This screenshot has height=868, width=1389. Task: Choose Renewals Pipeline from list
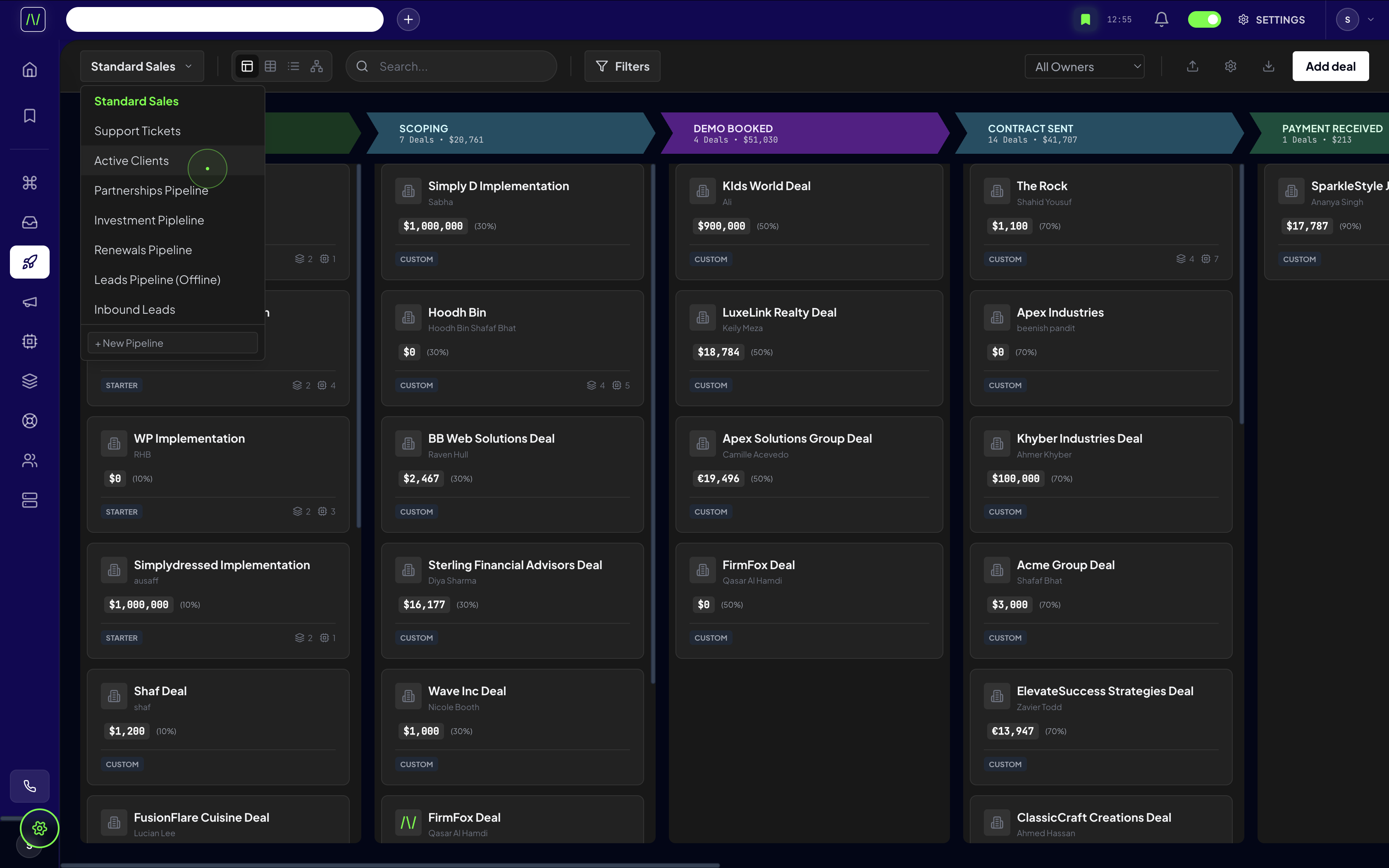tap(143, 250)
